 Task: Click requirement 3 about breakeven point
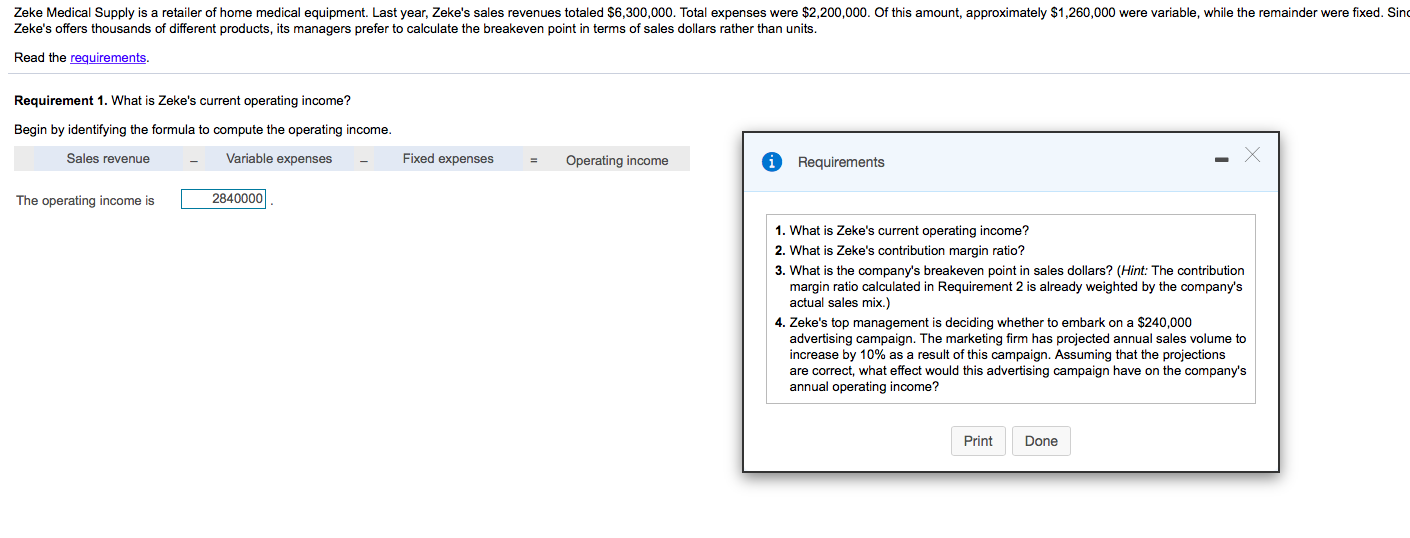[1010, 286]
